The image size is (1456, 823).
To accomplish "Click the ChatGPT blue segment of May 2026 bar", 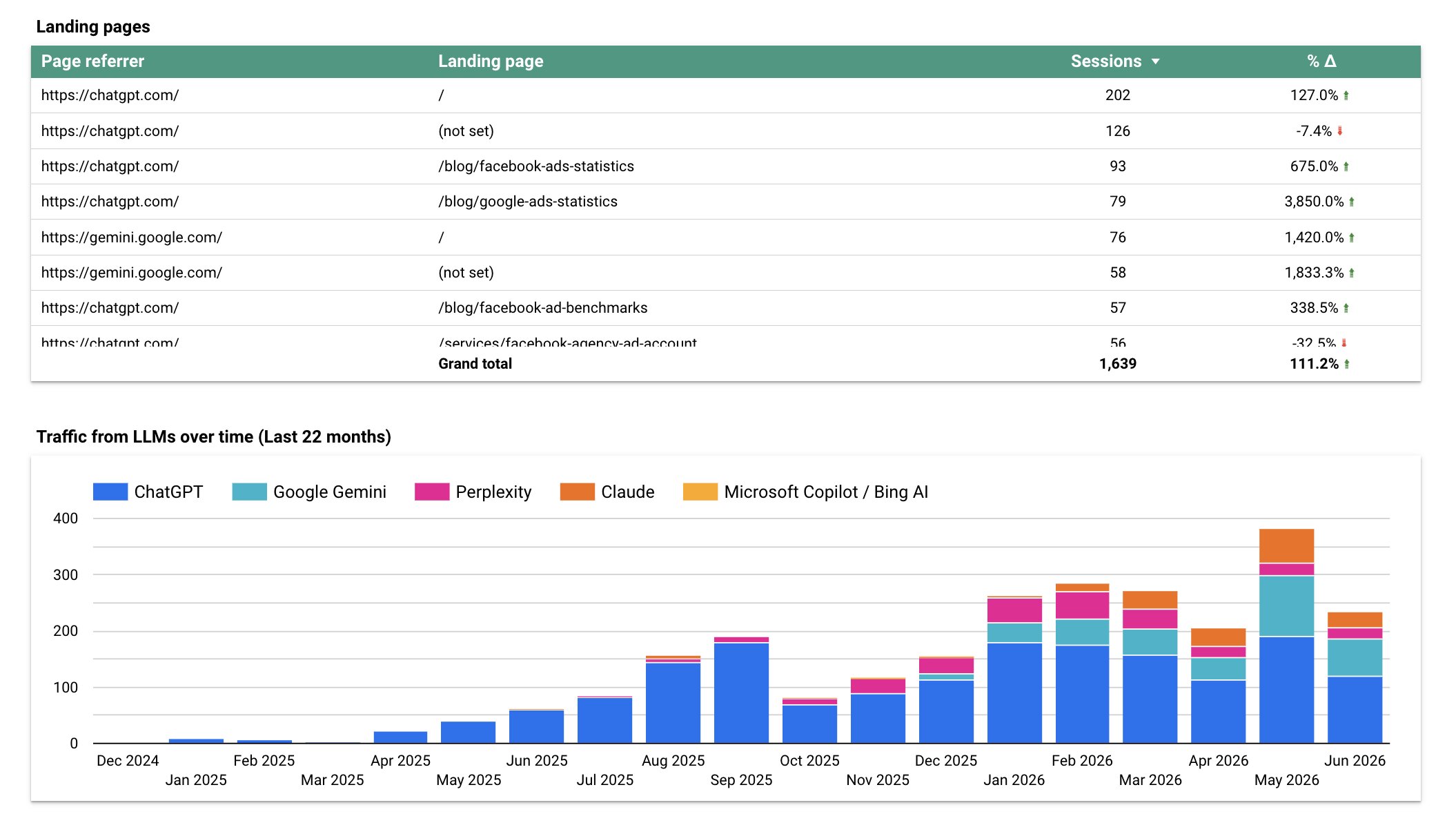I will [x=1286, y=690].
